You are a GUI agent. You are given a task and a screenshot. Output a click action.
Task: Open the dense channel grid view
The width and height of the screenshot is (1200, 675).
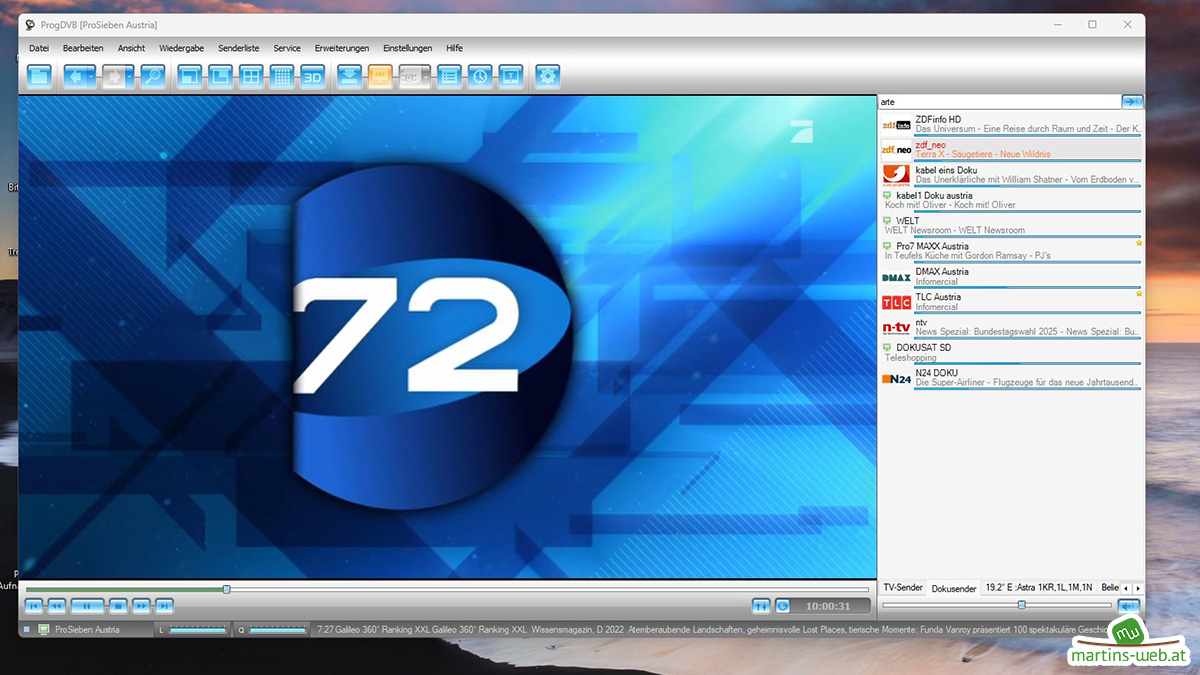[x=282, y=76]
